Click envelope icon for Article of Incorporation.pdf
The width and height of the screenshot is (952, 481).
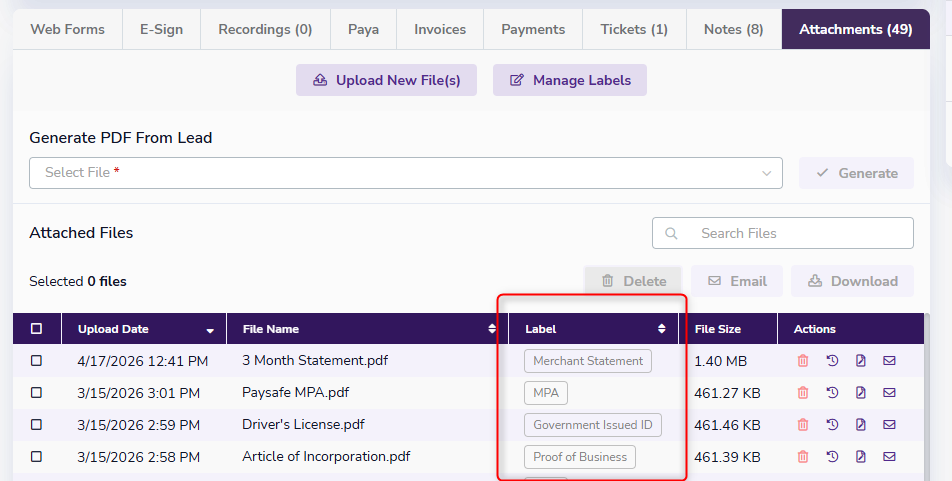[x=889, y=457]
